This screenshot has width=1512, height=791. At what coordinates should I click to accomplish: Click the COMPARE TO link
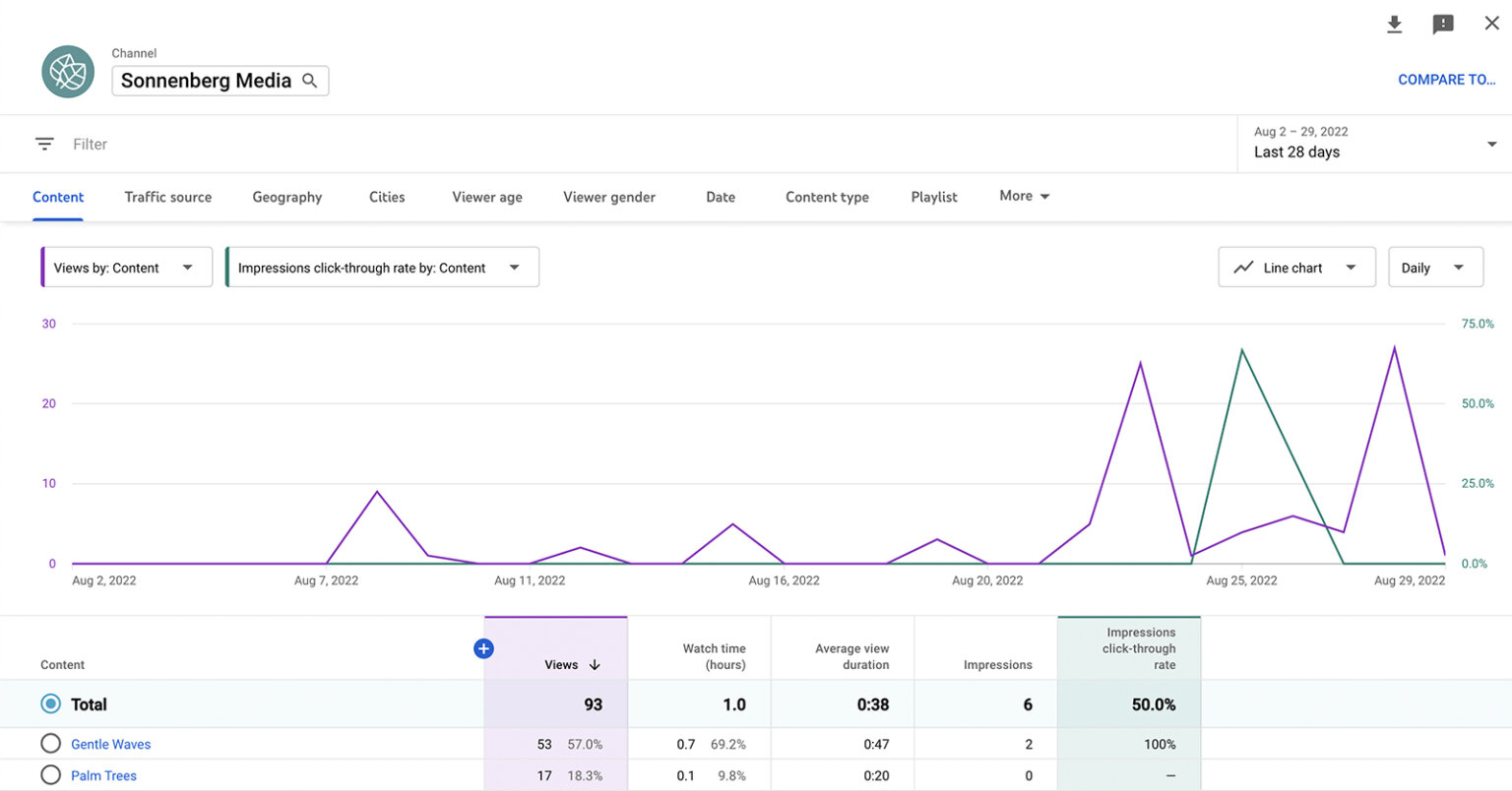(x=1447, y=79)
